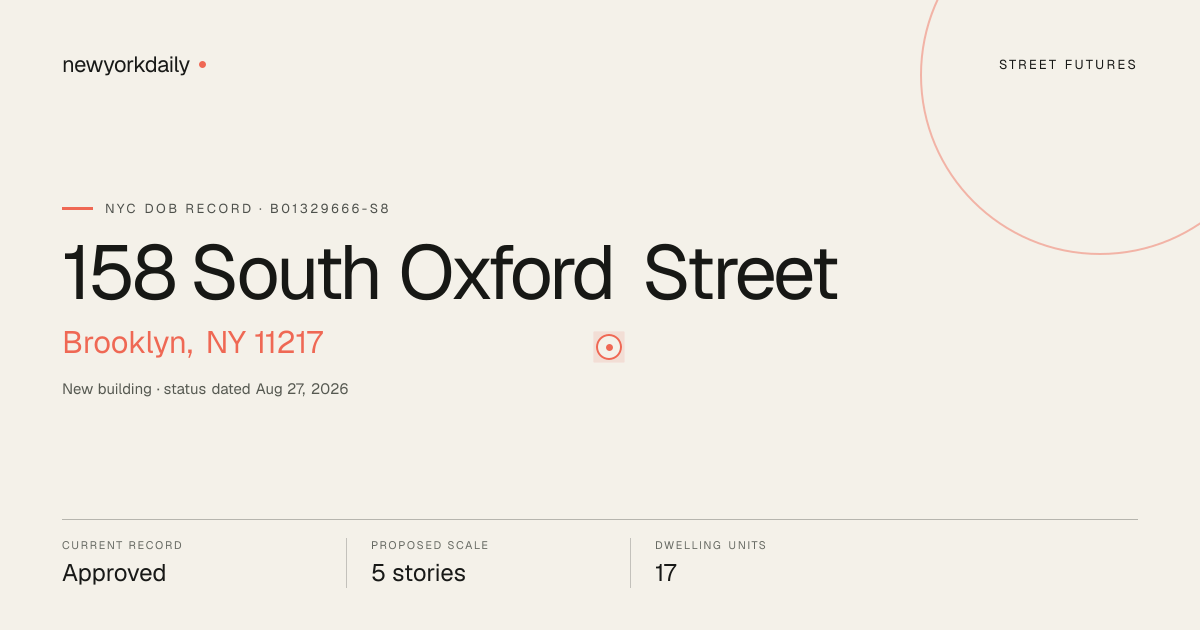Select the DWELLING UNITS label
The height and width of the screenshot is (630, 1200).
[711, 546]
